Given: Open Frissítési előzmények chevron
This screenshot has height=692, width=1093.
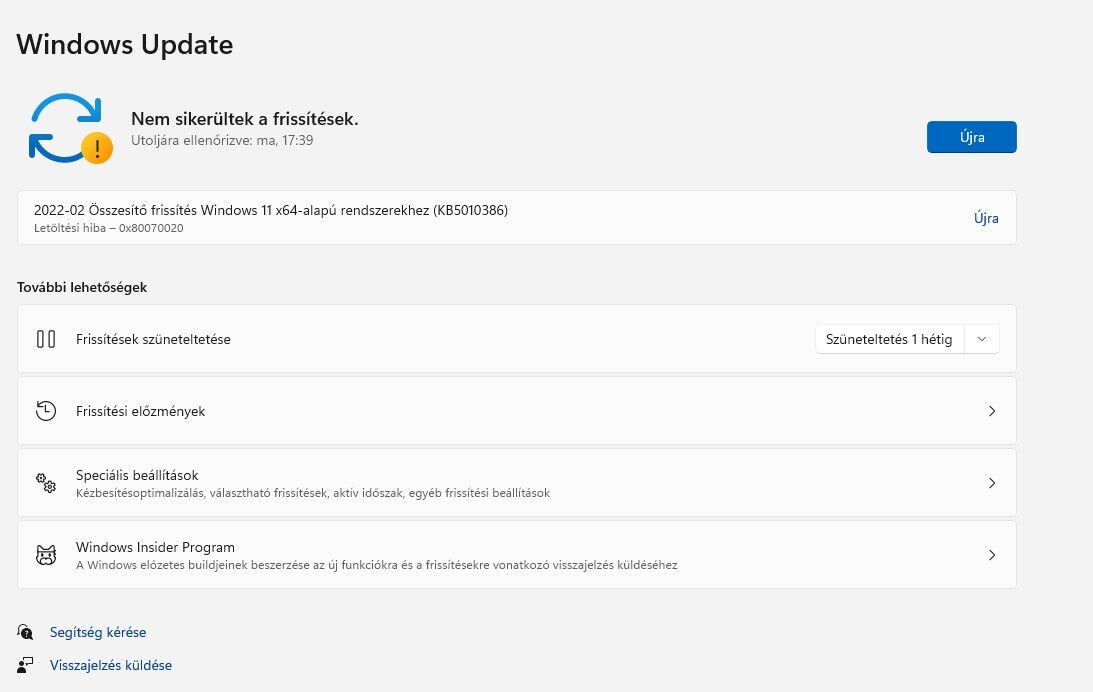Looking at the screenshot, I should click(x=991, y=411).
